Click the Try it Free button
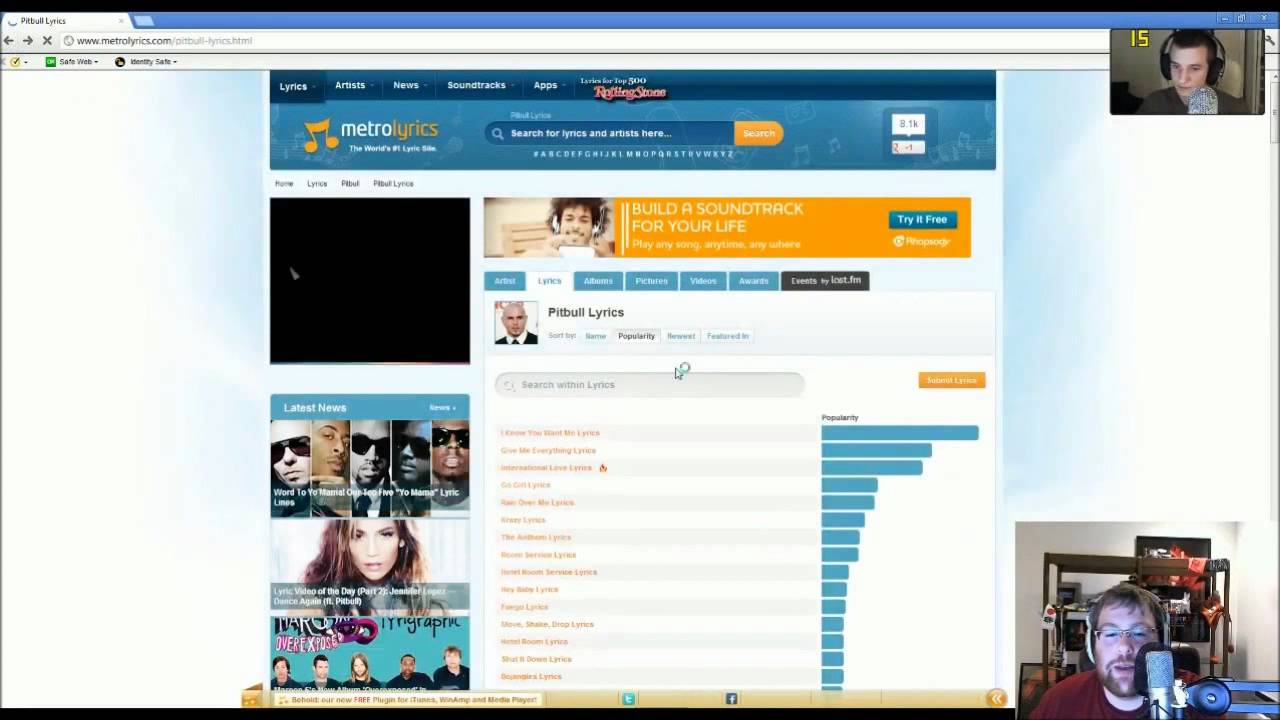 tap(922, 219)
